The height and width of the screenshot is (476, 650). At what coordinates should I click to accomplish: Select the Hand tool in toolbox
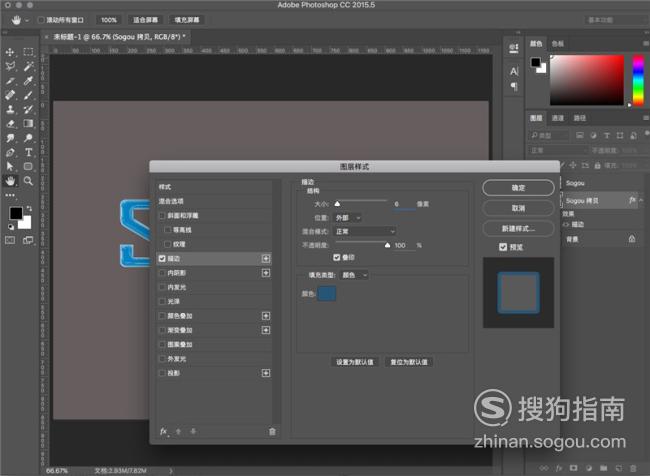(x=10, y=181)
